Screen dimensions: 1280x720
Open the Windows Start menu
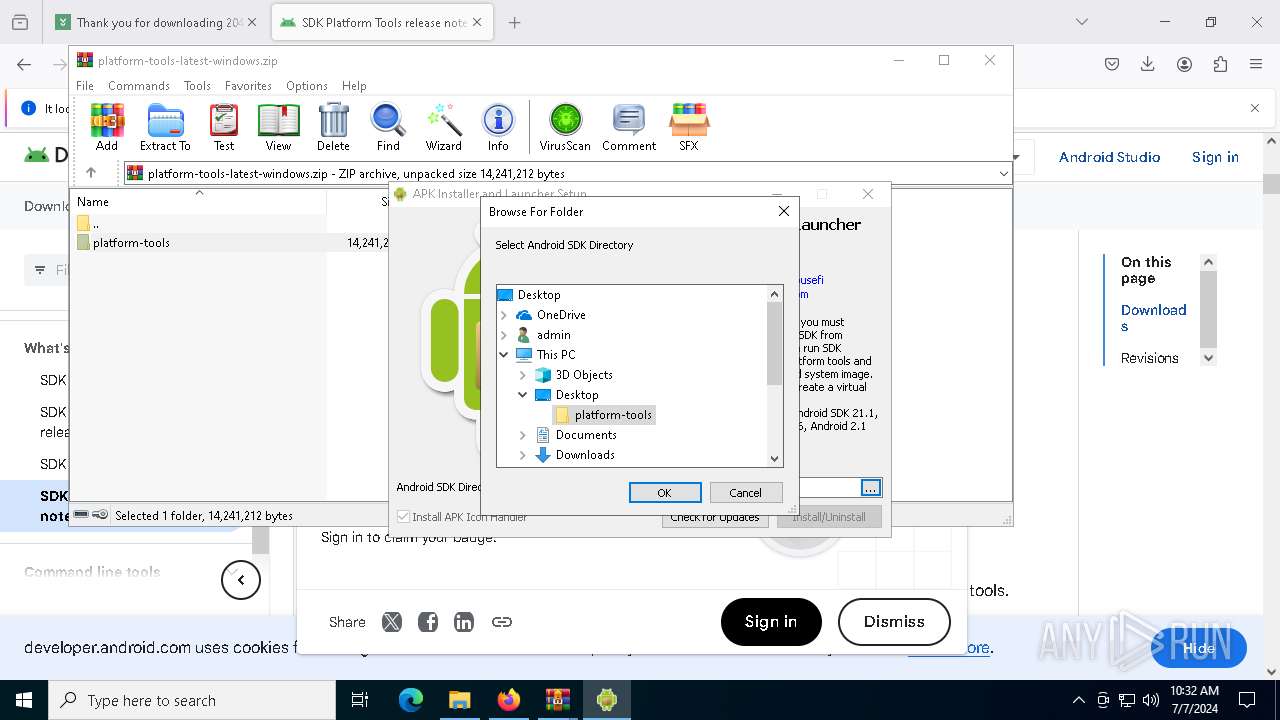pyautogui.click(x=23, y=700)
